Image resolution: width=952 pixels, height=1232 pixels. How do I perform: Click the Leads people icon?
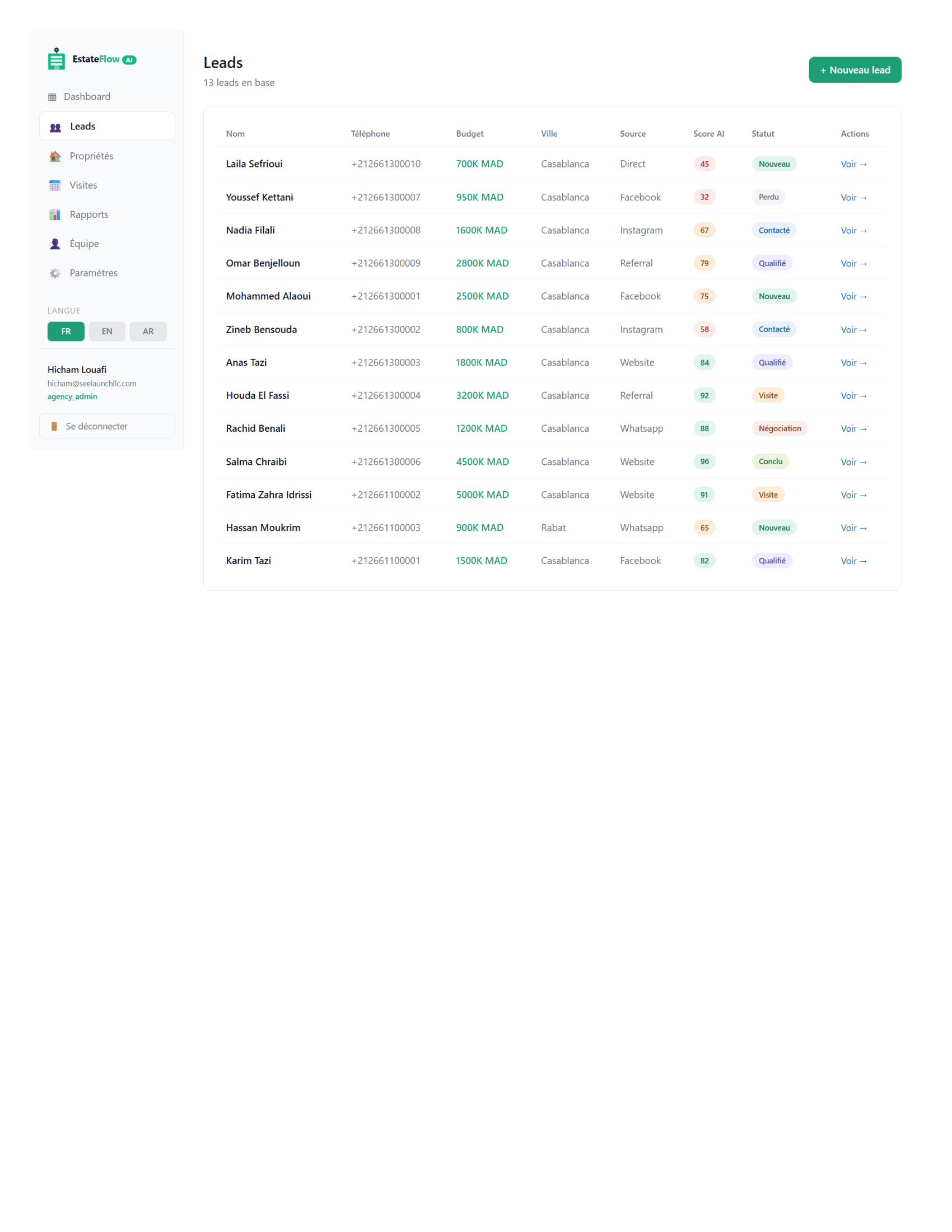[55, 128]
